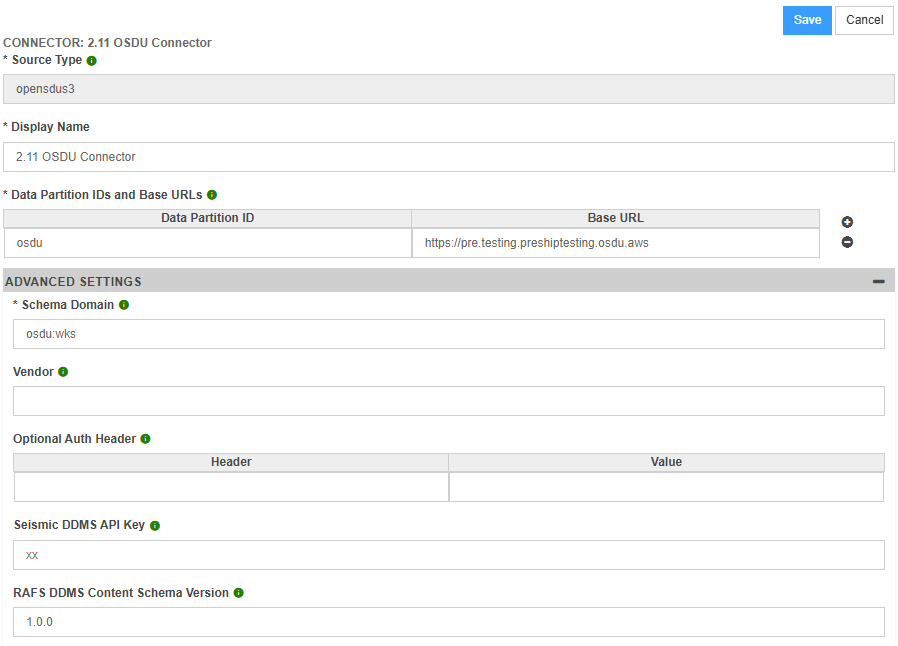Open the Optional Auth Header info icon
This screenshot has width=898, height=646.
pos(145,438)
